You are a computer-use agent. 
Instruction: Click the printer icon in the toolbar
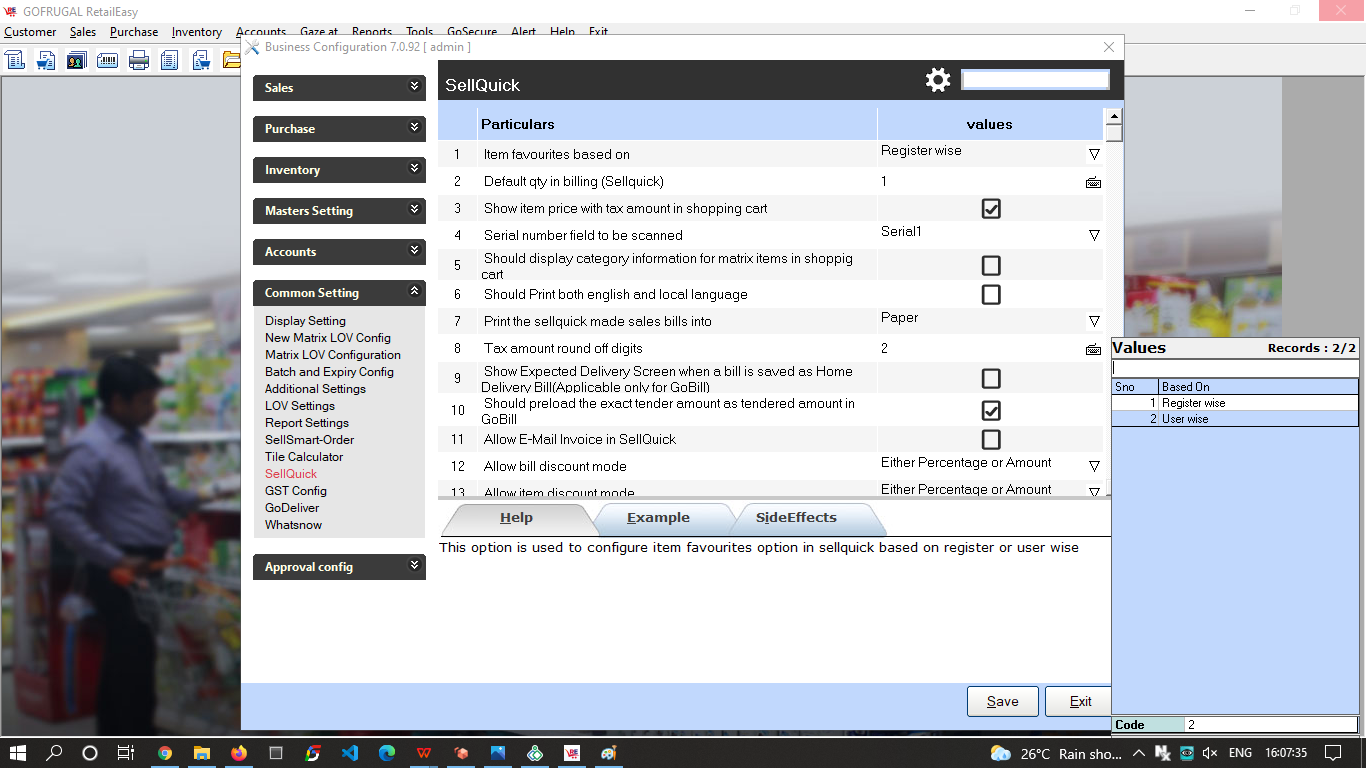(x=139, y=60)
